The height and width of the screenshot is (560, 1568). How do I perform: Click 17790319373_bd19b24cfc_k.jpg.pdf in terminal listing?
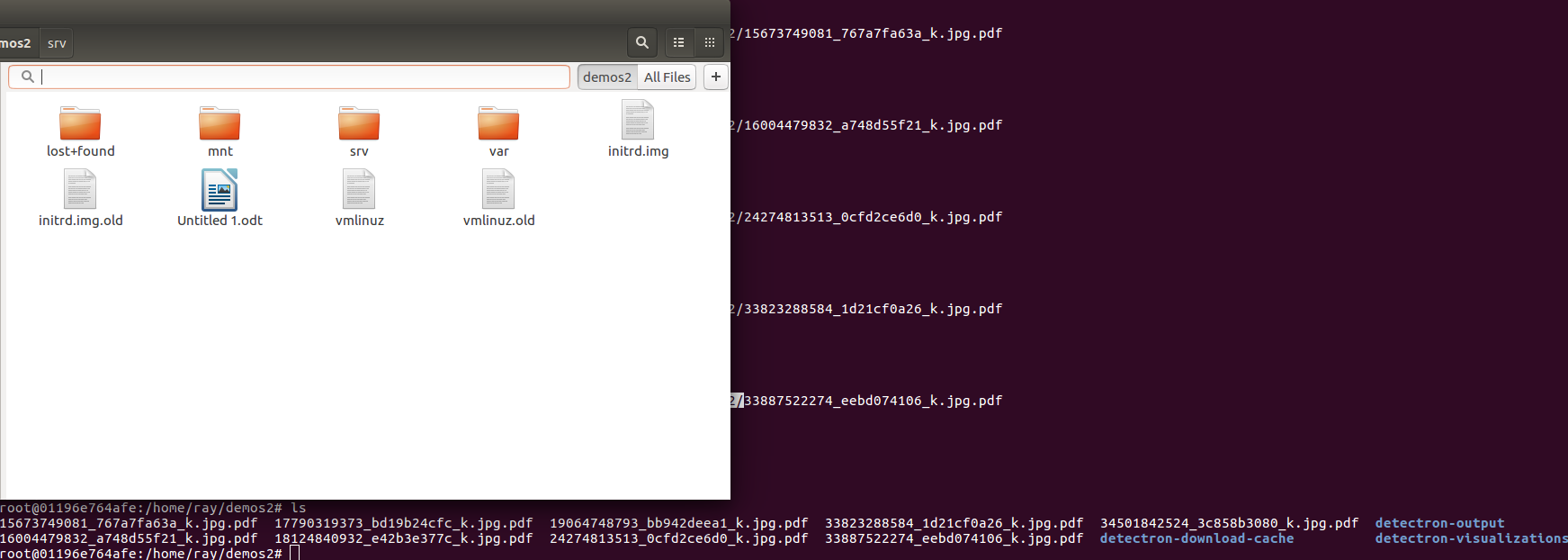pyautogui.click(x=404, y=523)
